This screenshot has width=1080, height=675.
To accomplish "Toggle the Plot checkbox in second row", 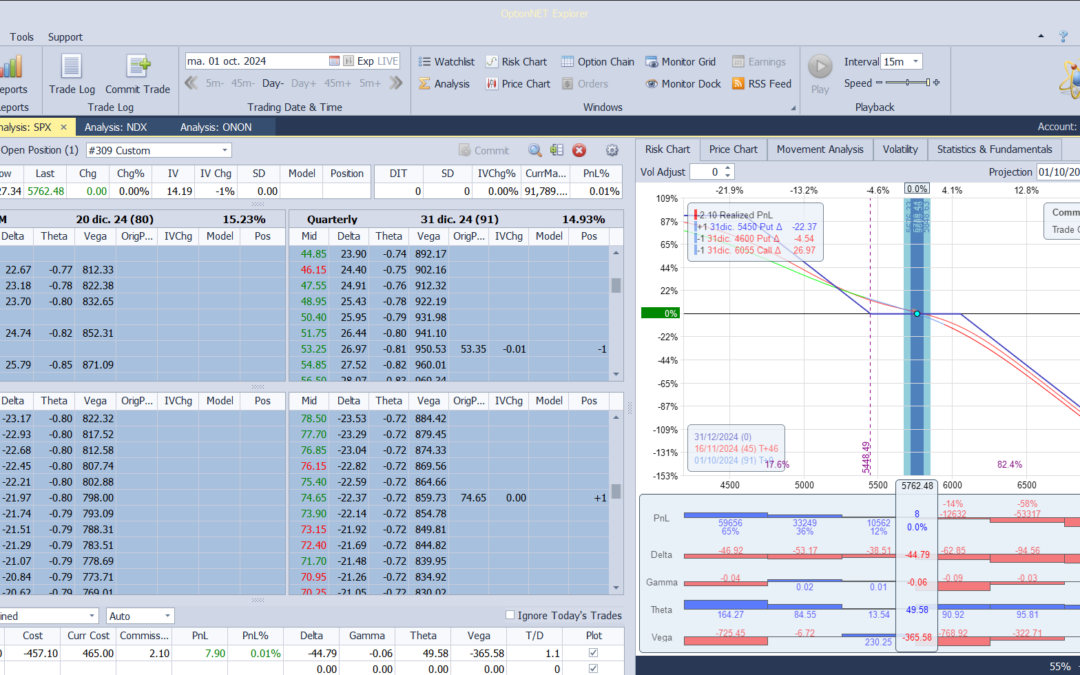I will [593, 669].
